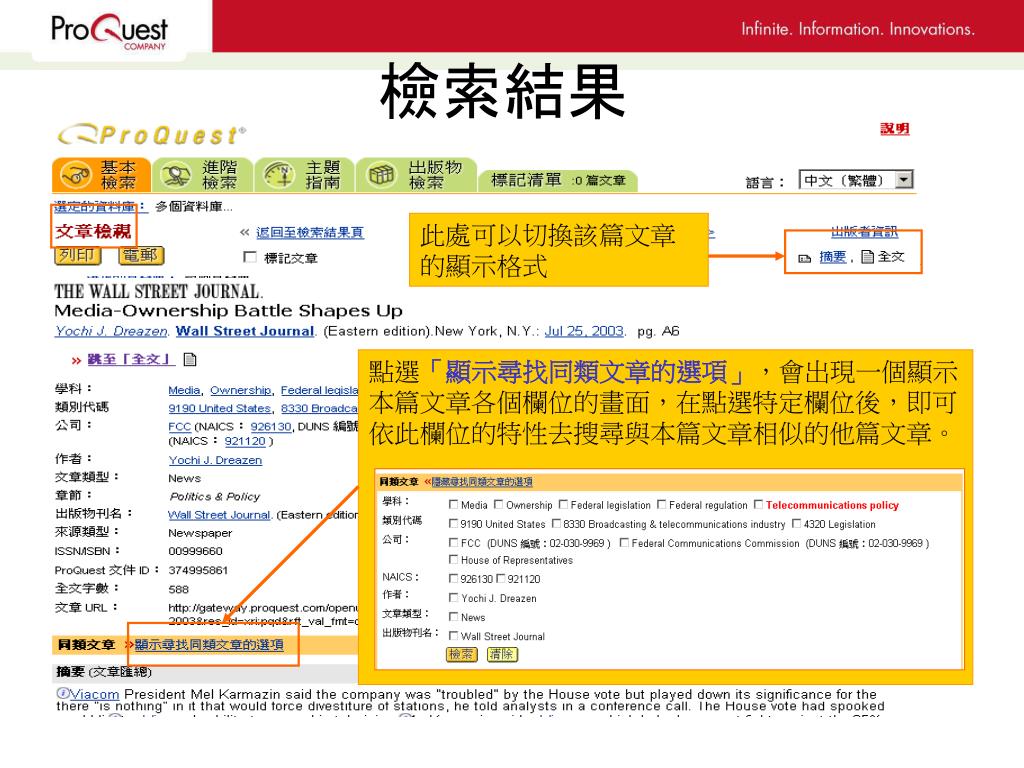Viewport: 1024px width, 768px height.
Task: Click the info icon before Viacom
Action: 63,694
